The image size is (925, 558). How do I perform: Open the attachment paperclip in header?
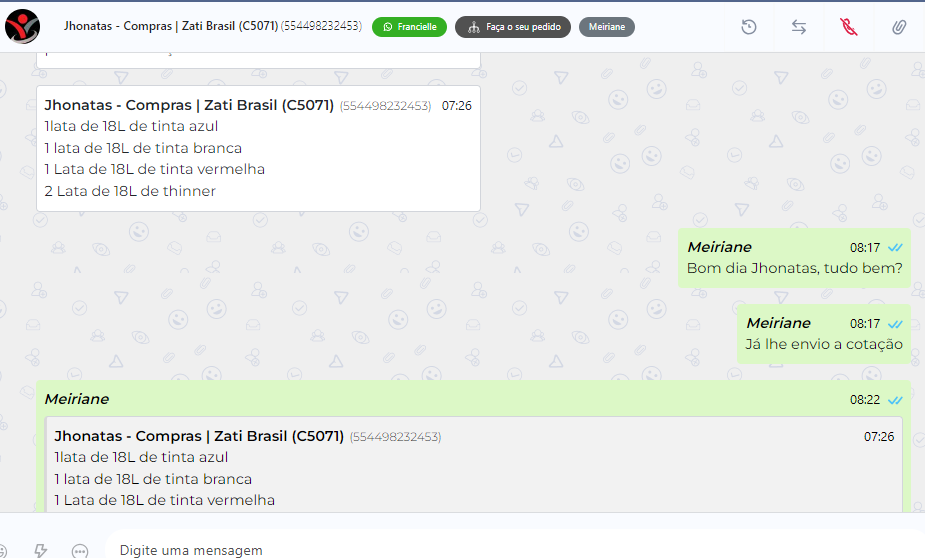click(x=898, y=27)
